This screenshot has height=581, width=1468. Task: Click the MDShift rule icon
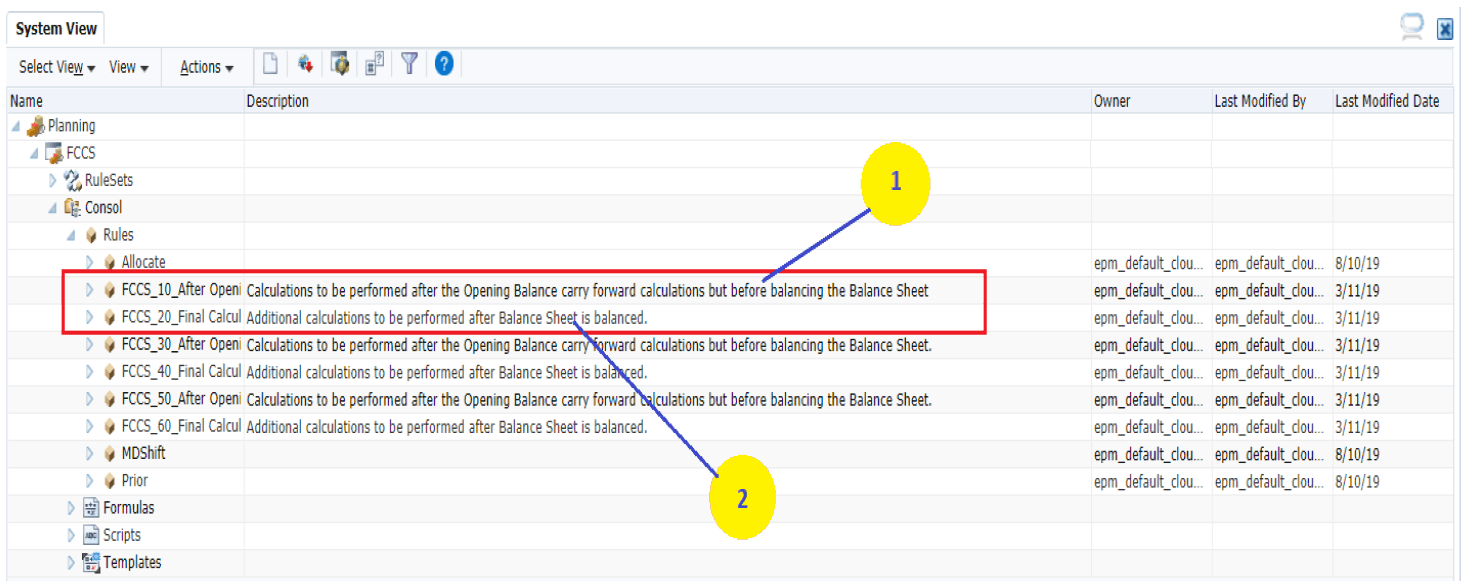tap(110, 453)
